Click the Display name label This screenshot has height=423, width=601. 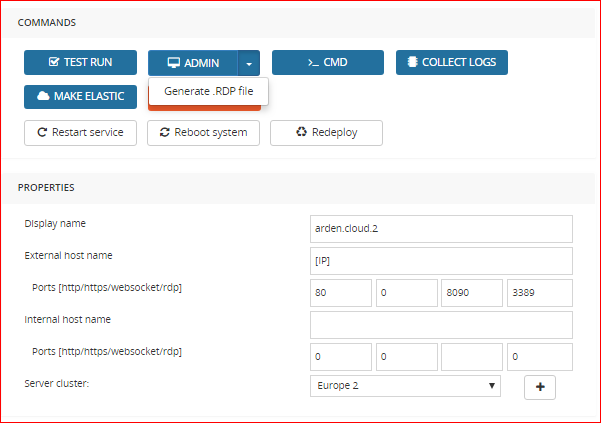[x=55, y=224]
